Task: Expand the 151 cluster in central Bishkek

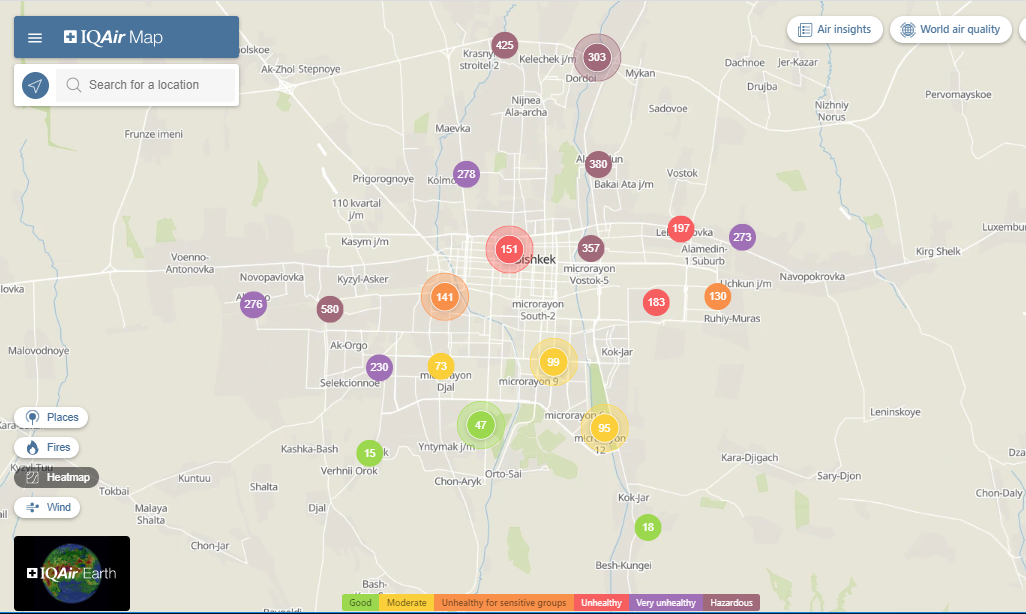Action: [509, 249]
